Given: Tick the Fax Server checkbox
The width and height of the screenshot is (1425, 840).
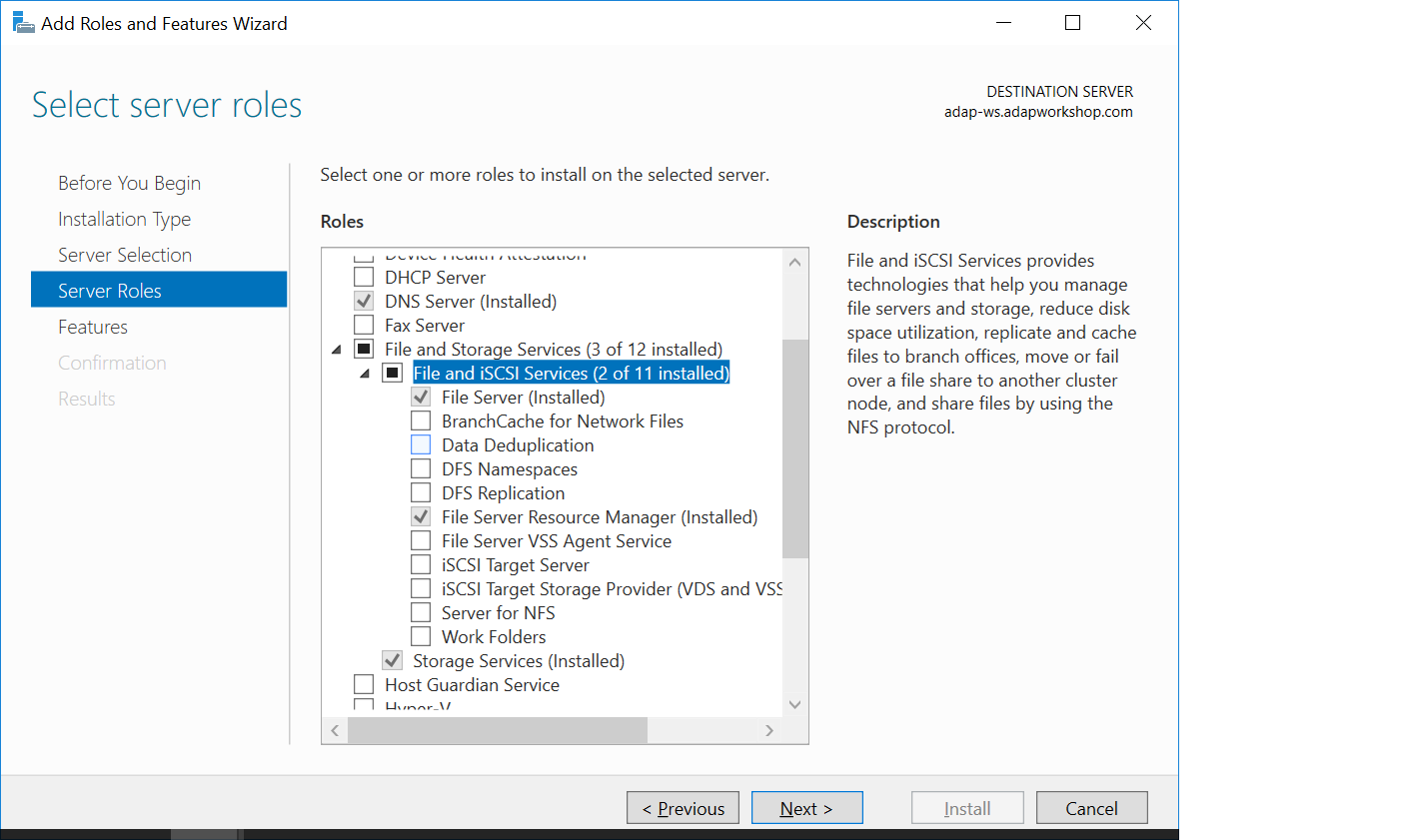Looking at the screenshot, I should click(x=364, y=325).
